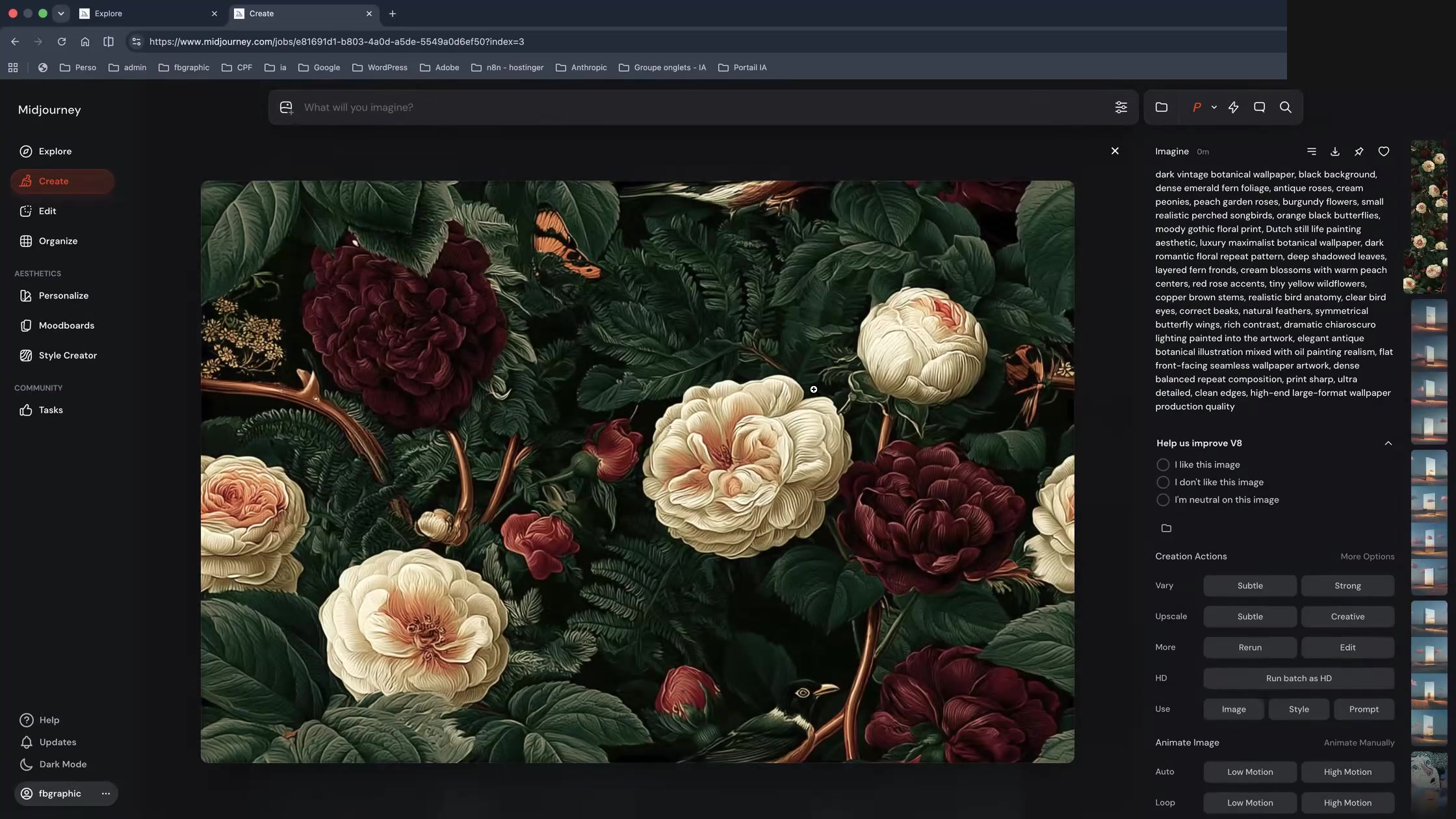
Task: Click Auto Low Motion
Action: click(x=1249, y=772)
